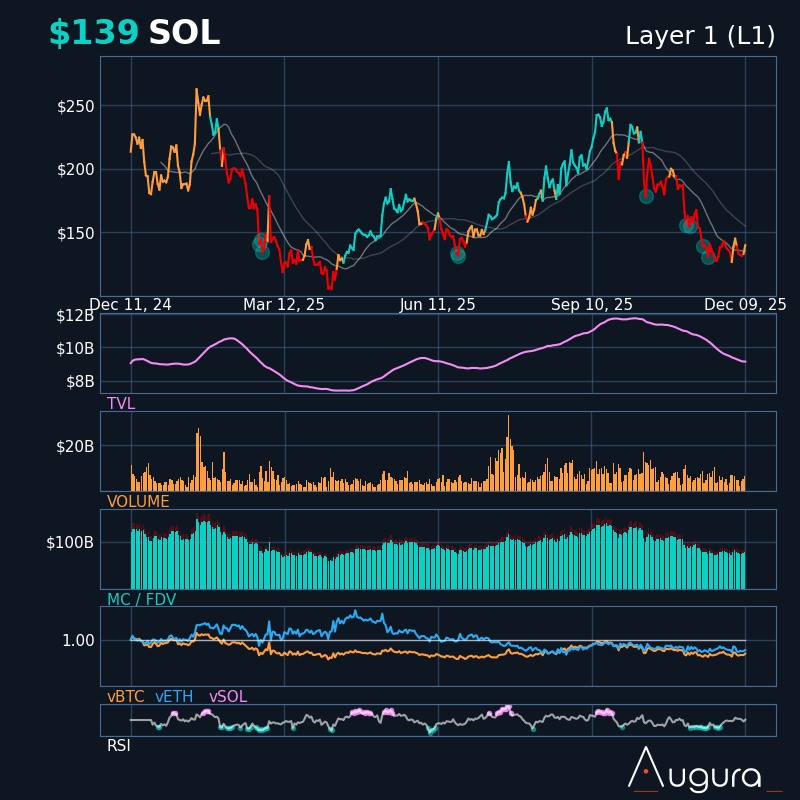Click the $20B volume axis label

click(76, 447)
